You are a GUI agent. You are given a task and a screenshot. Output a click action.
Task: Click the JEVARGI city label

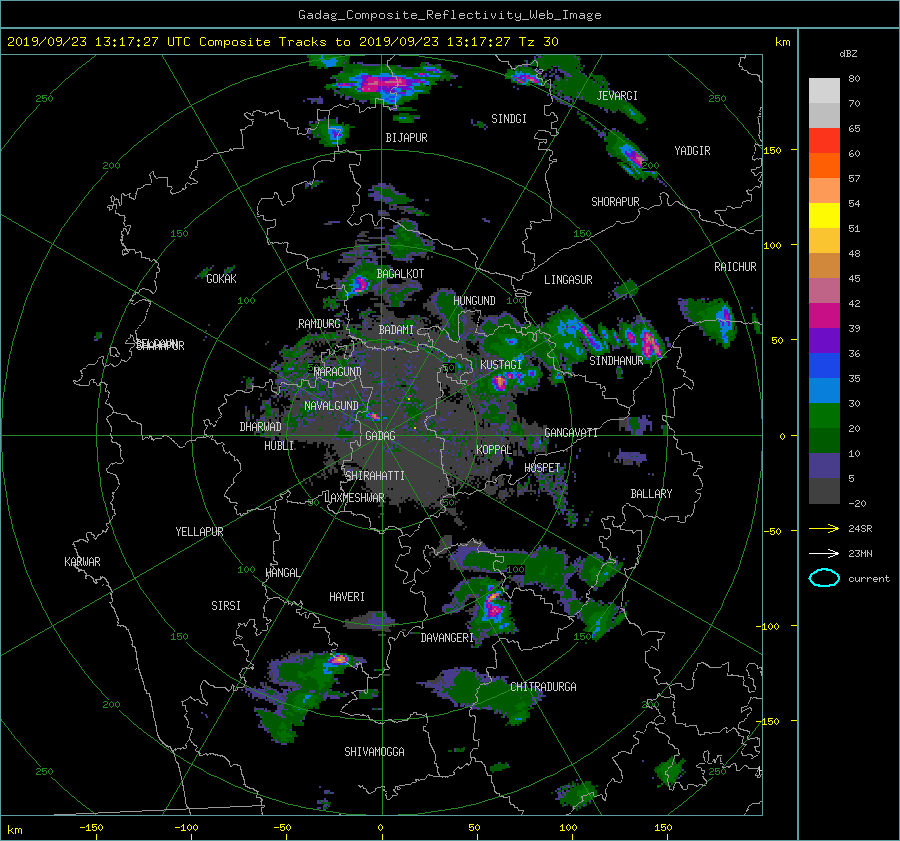[617, 96]
